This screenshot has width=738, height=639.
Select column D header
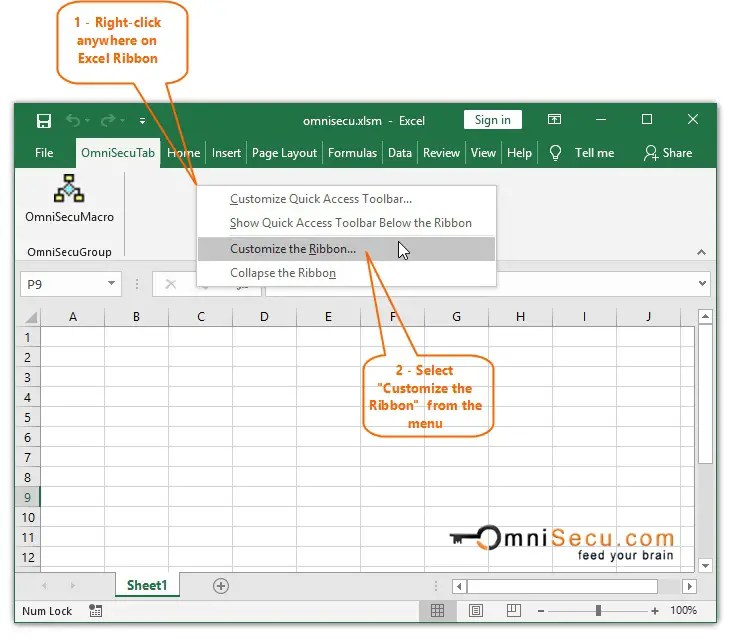(x=264, y=317)
